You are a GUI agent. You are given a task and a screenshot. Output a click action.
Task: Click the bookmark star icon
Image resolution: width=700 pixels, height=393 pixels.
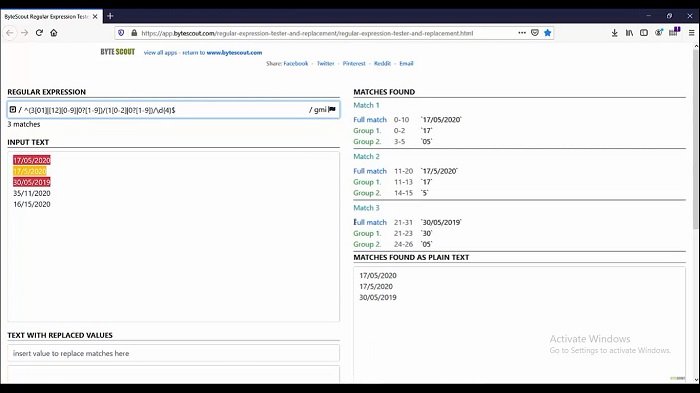point(547,33)
